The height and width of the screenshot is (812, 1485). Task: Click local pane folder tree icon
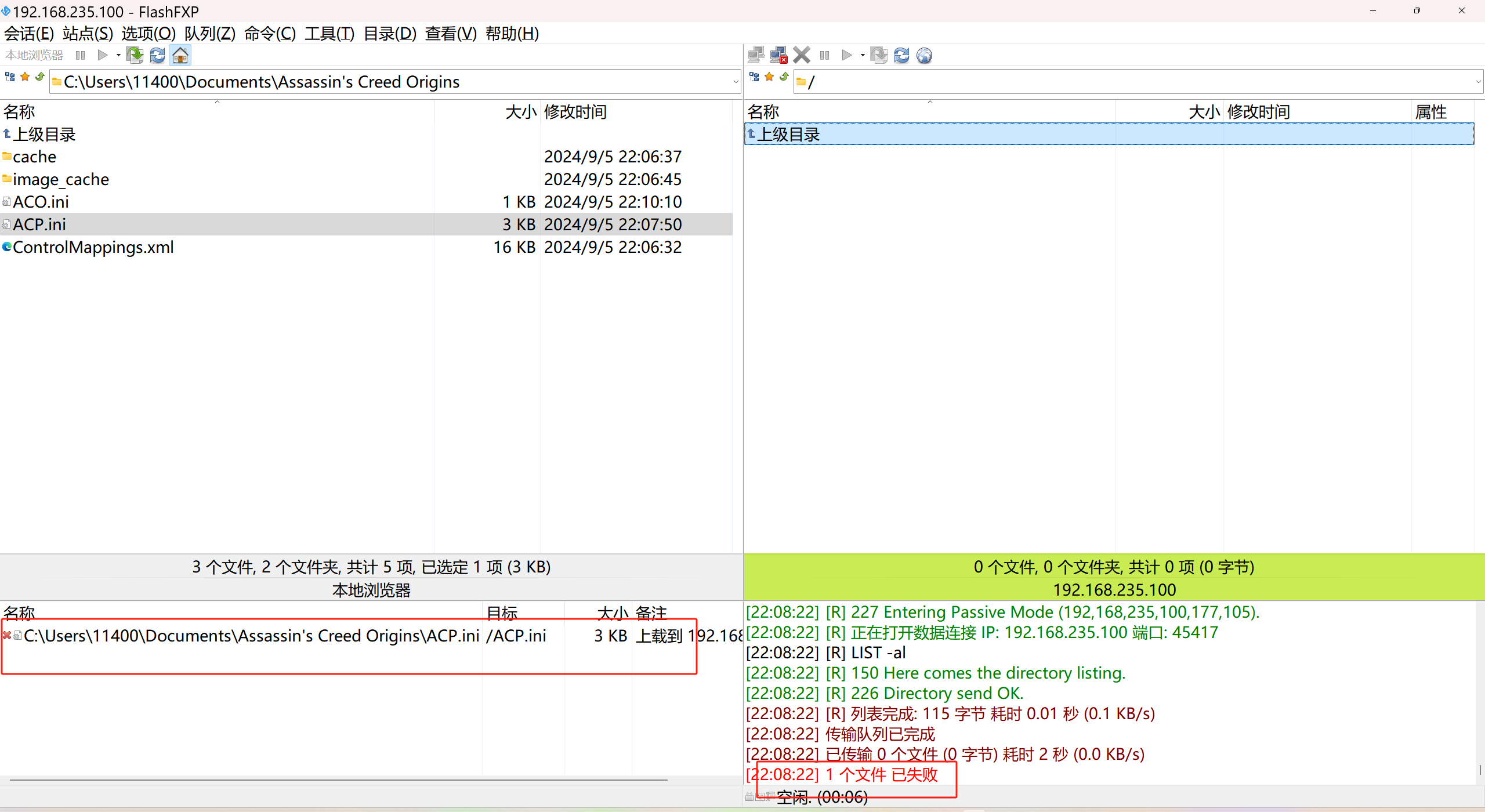(x=10, y=77)
